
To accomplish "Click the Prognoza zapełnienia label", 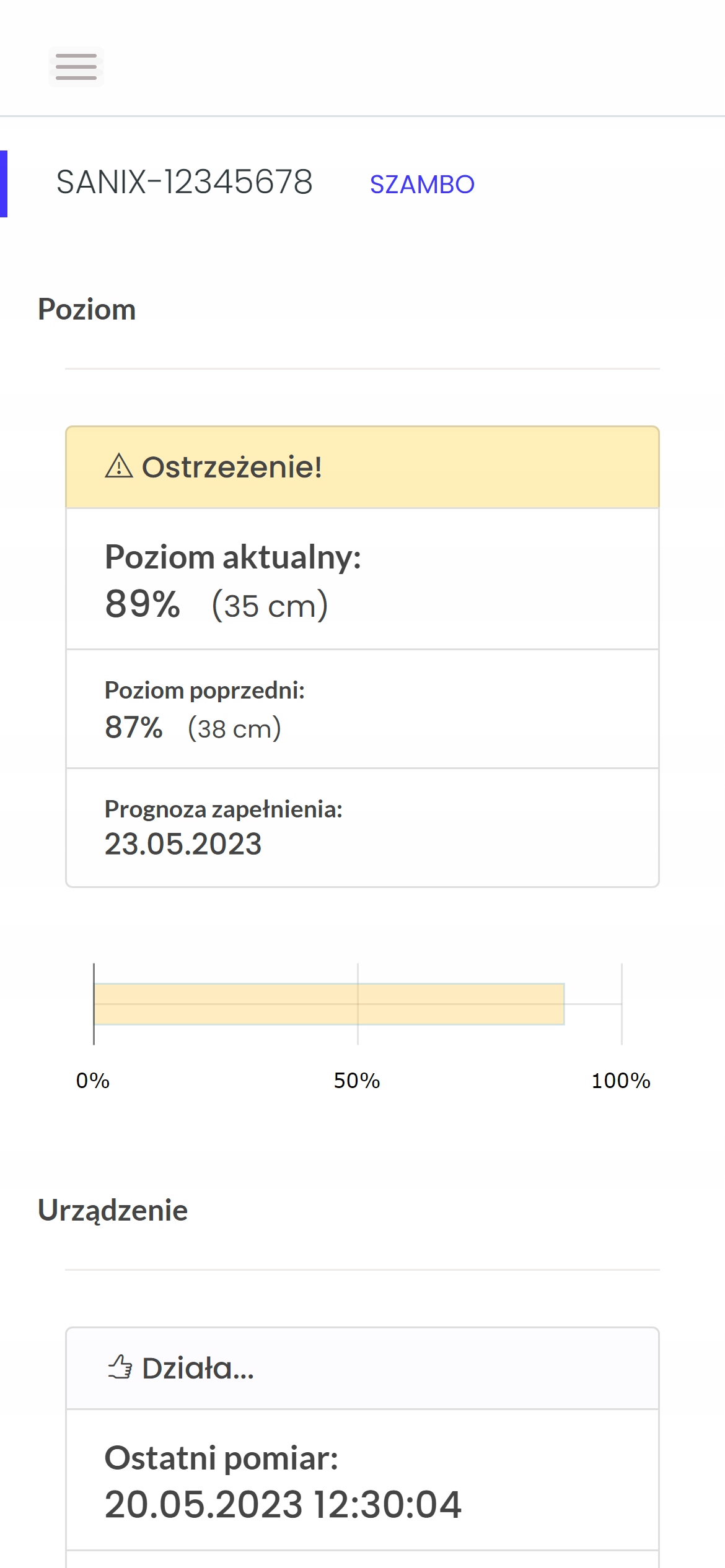I will coord(223,809).
